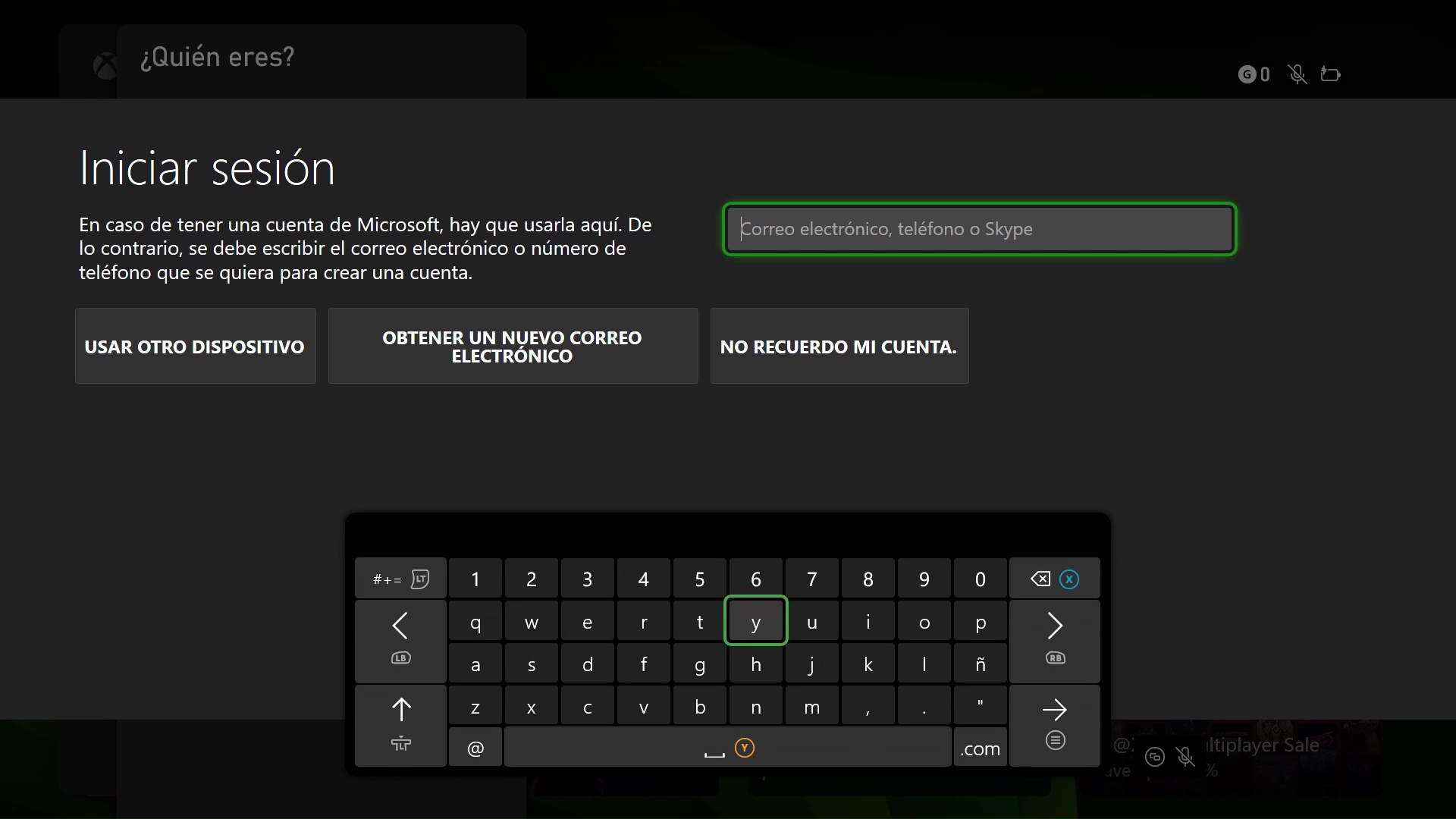This screenshot has width=1456, height=819.
Task: Tap the number 9 key
Action: 924,579
